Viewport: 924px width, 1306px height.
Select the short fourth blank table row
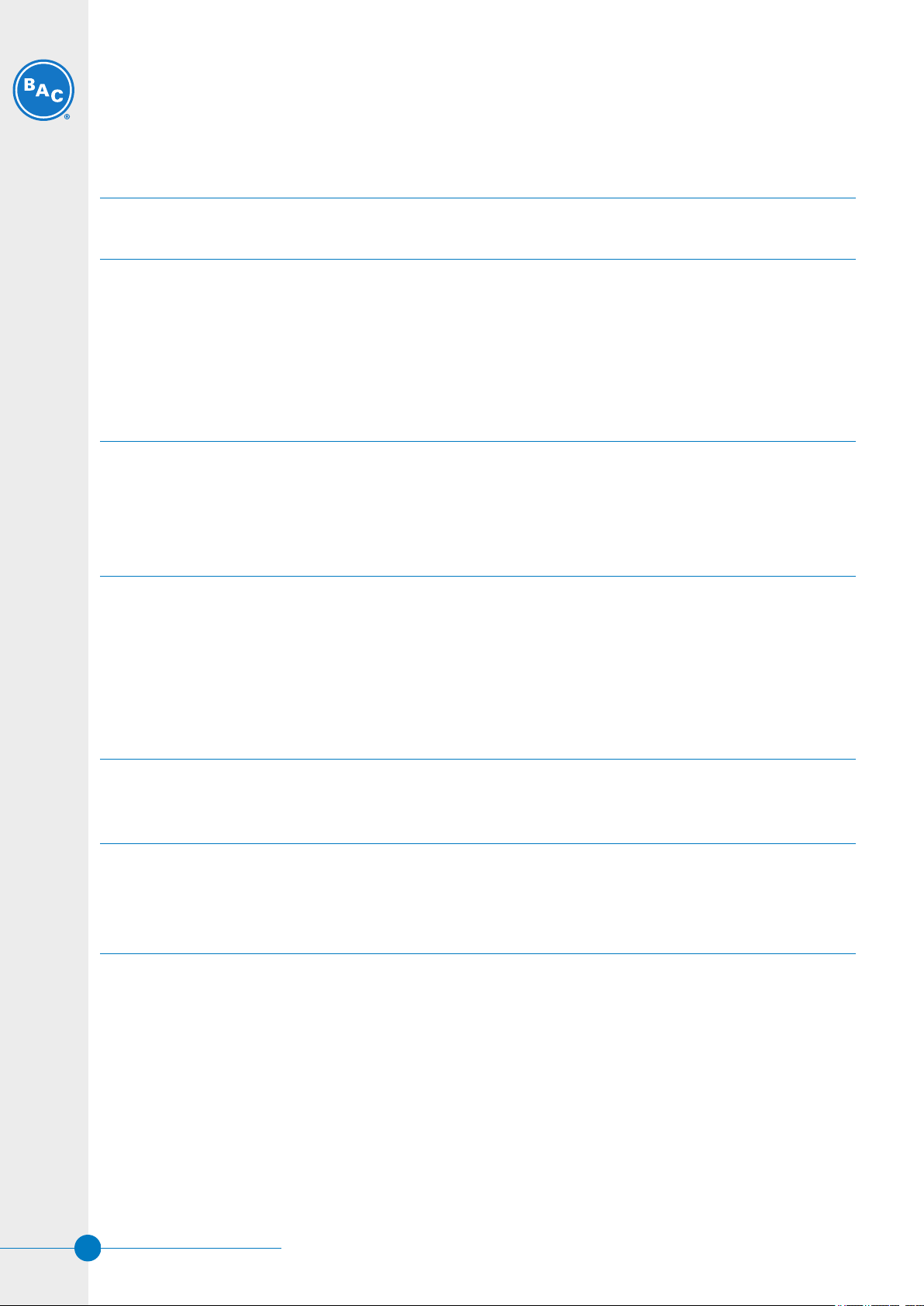(478, 801)
